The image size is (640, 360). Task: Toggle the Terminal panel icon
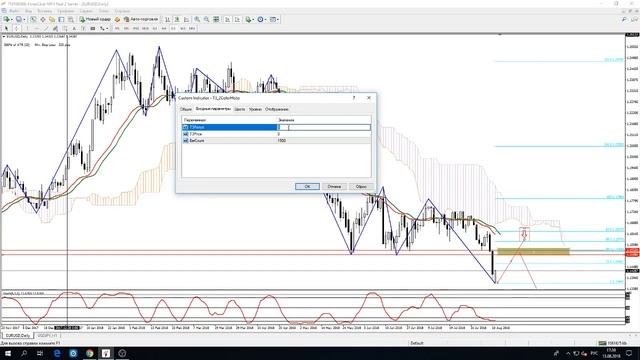[x=61, y=19]
